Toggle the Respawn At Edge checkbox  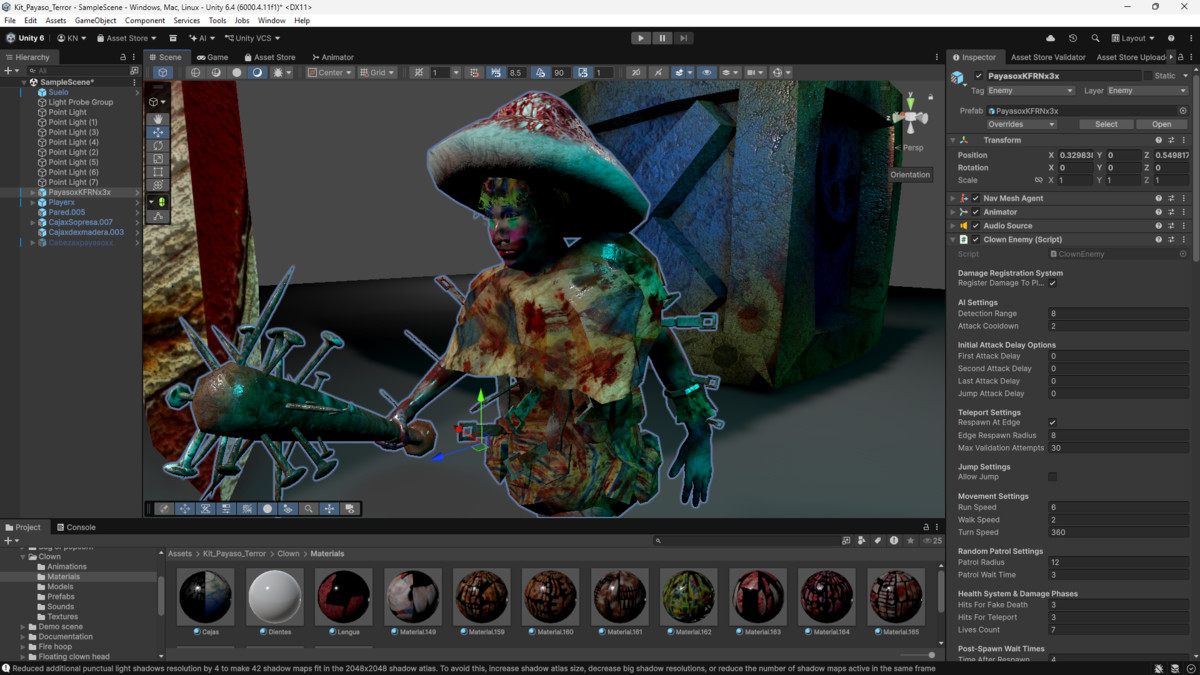1052,423
